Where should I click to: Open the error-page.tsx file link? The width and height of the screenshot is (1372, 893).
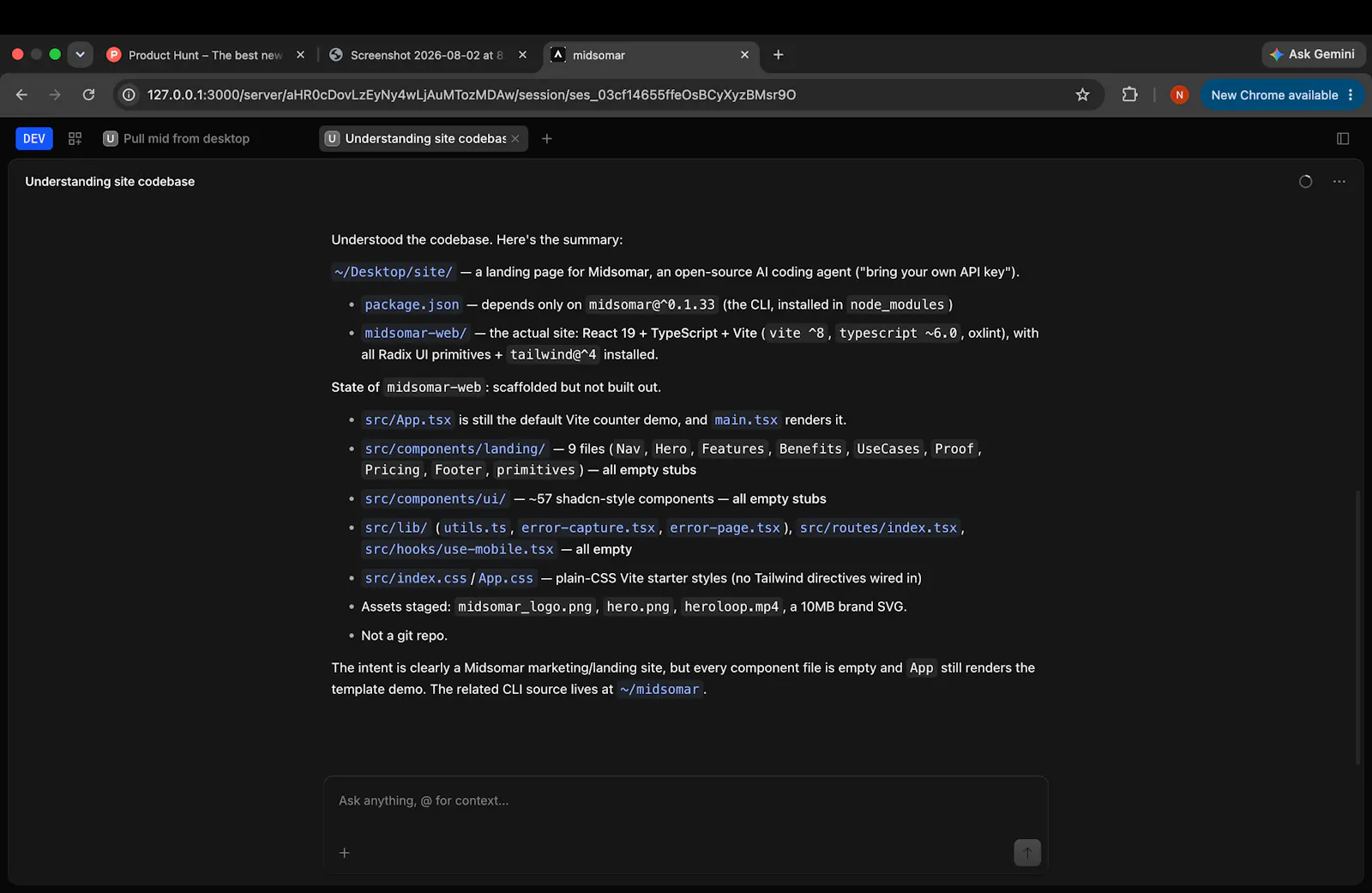tap(725, 528)
